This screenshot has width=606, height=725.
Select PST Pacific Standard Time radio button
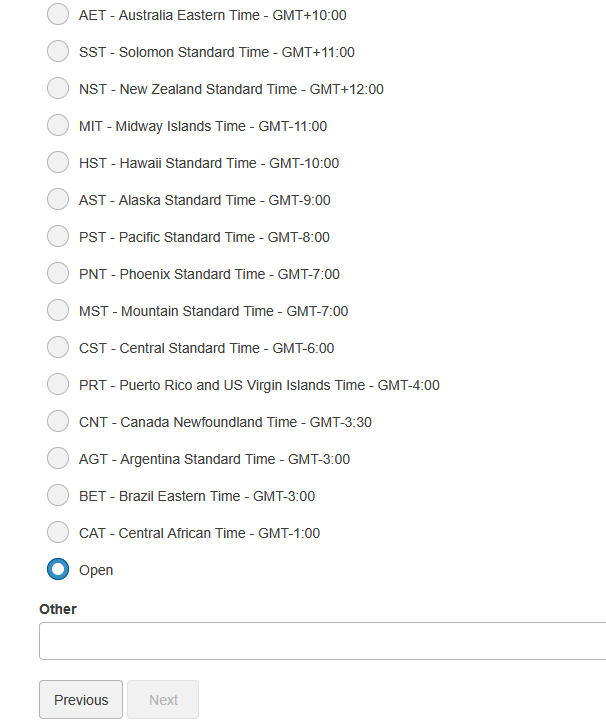pos(58,237)
